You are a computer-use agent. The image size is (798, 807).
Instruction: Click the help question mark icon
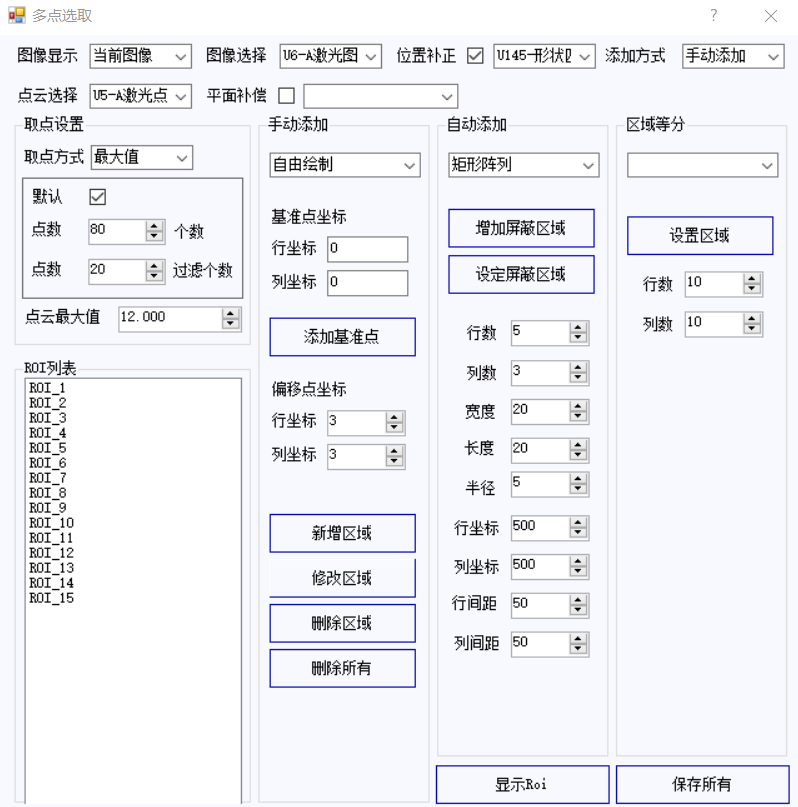click(x=713, y=16)
